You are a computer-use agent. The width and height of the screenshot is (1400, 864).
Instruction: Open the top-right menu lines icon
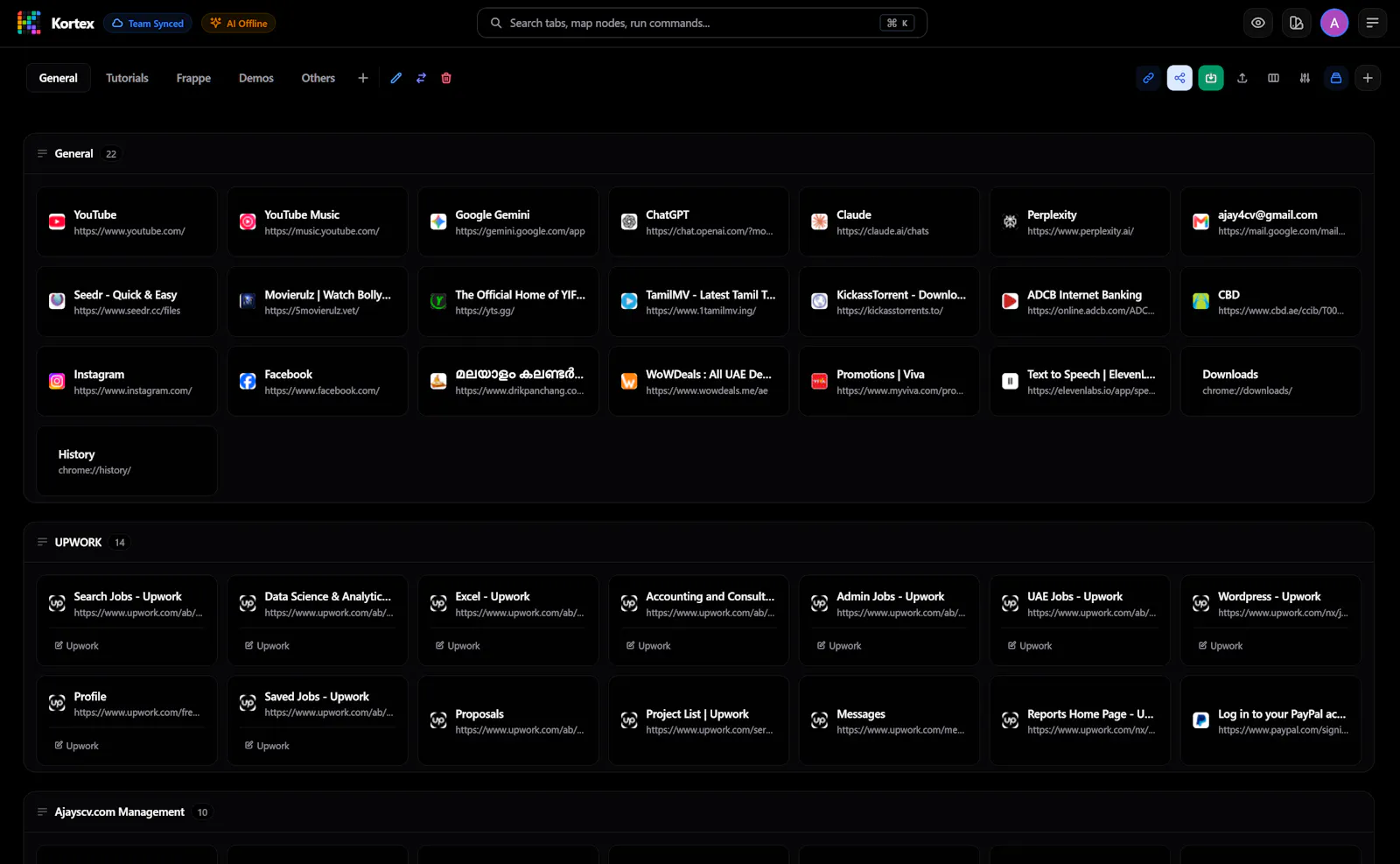pos(1372,23)
